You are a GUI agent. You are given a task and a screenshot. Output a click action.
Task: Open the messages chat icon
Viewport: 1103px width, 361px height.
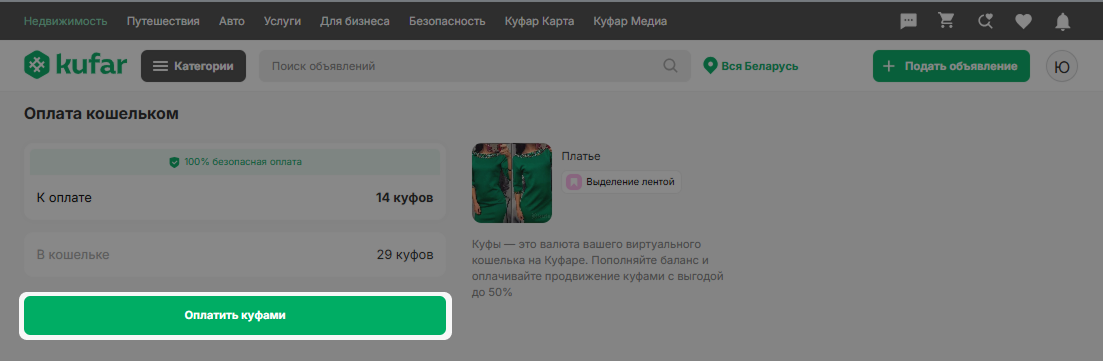[x=909, y=21]
